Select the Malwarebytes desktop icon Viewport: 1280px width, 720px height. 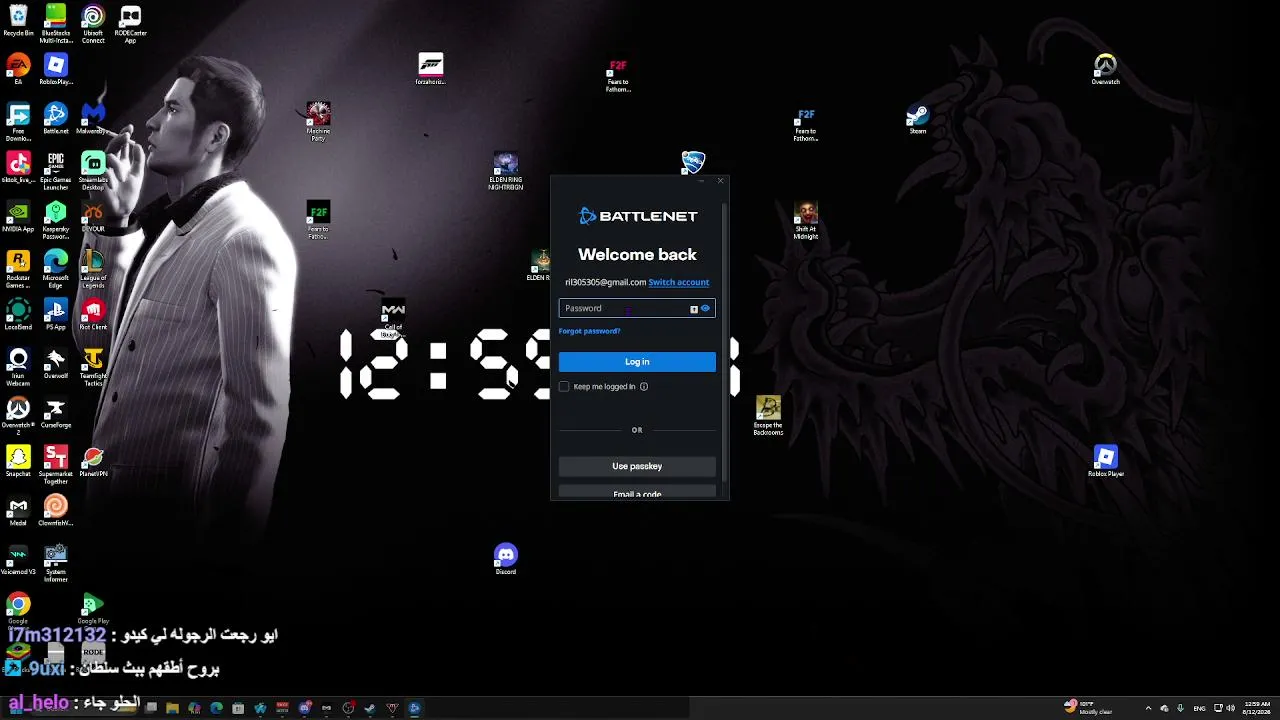coord(93,118)
